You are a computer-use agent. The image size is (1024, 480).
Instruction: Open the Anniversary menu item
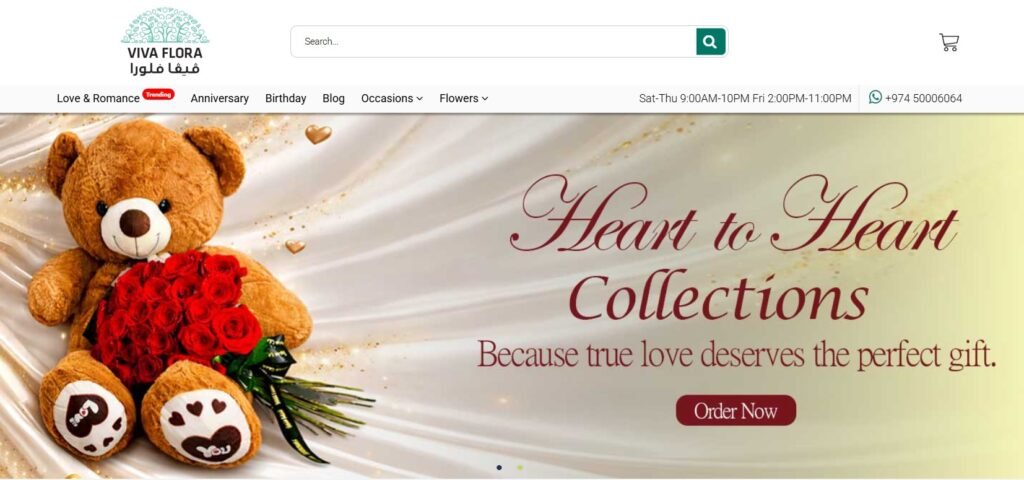219,99
